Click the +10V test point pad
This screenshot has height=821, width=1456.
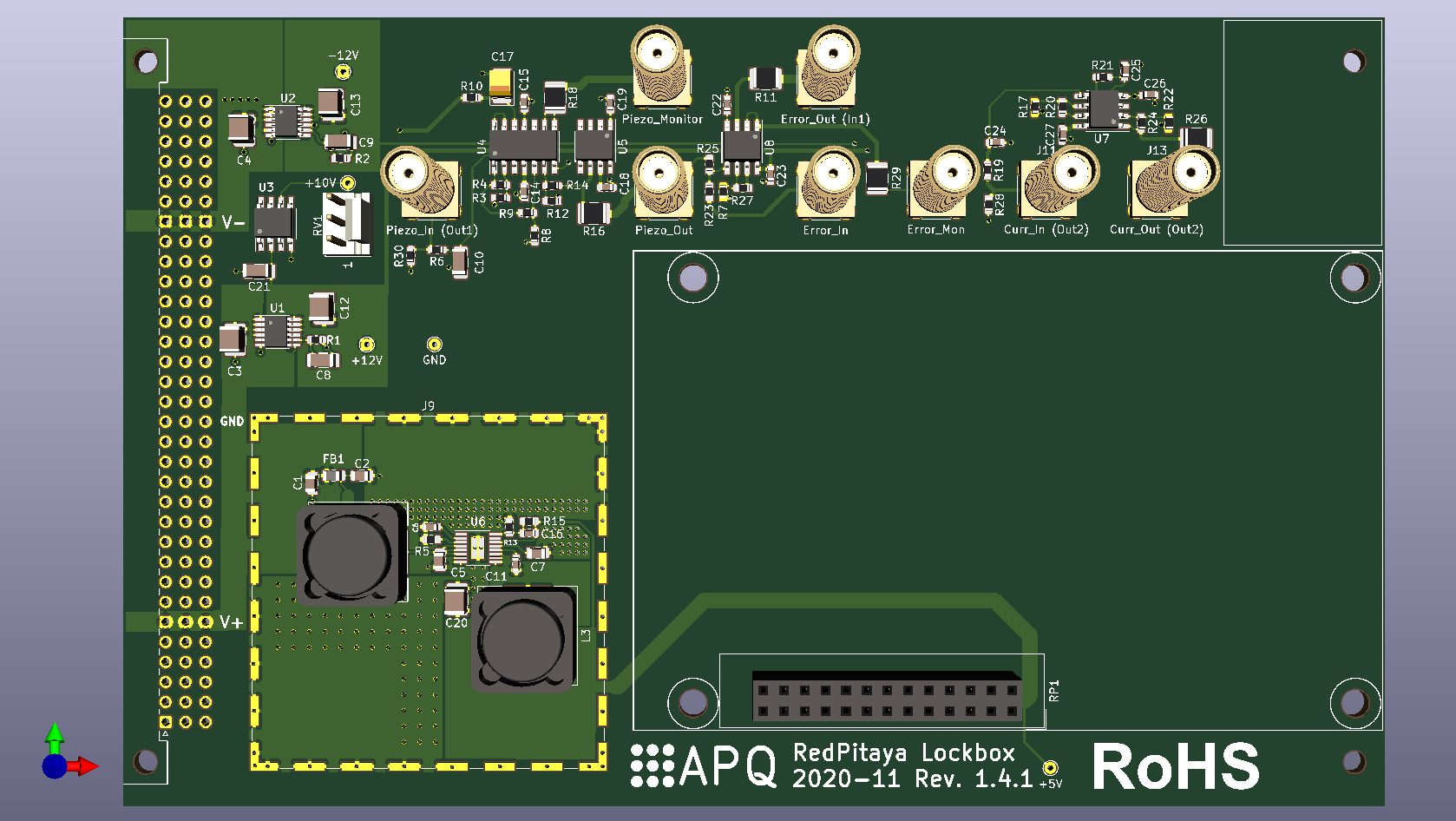tap(347, 183)
